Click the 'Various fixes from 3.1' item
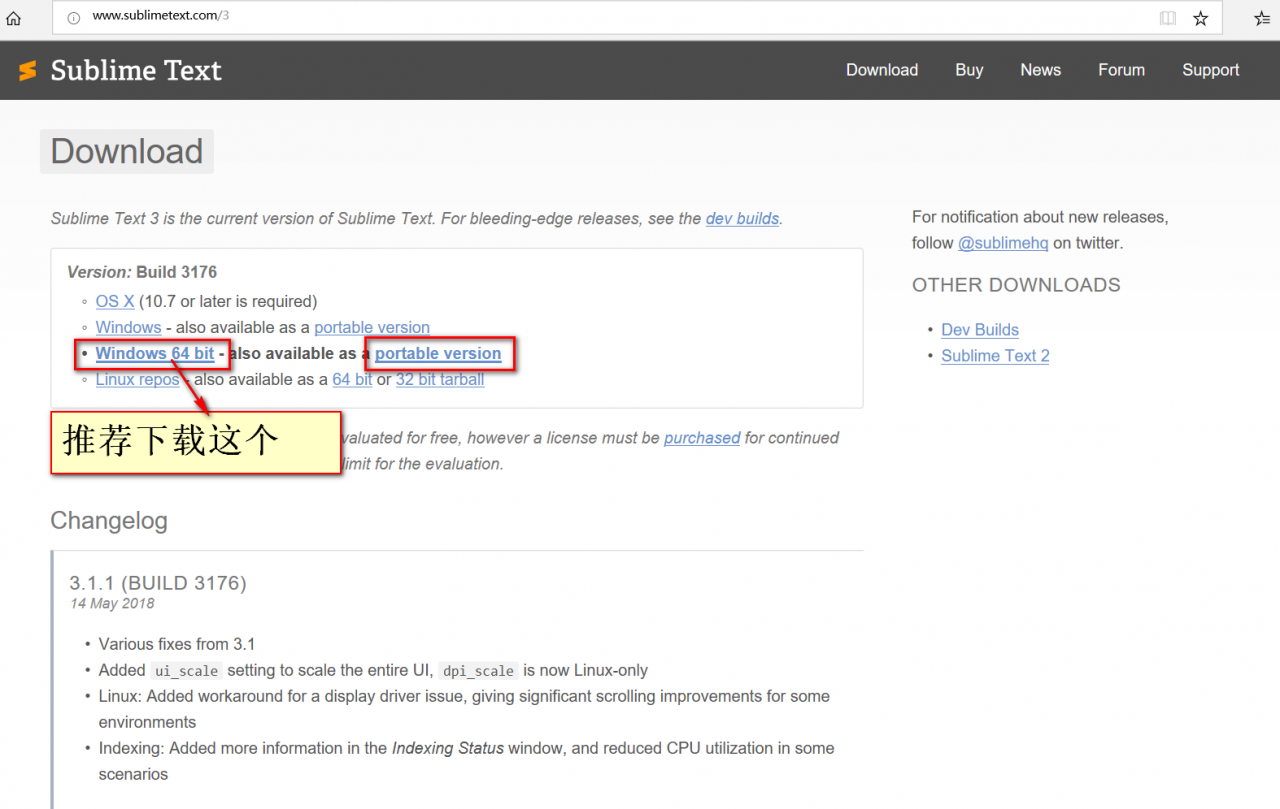Screen dimensions: 1280x809 pyautogui.click(x=177, y=644)
